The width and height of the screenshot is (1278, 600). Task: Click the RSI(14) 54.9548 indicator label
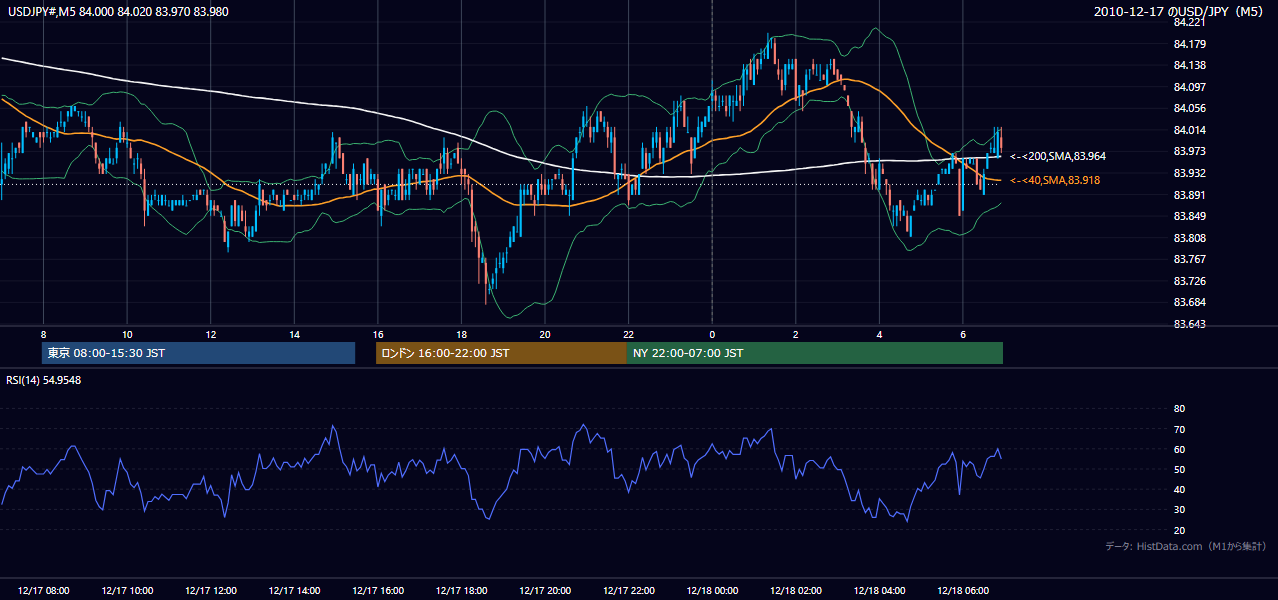(x=44, y=380)
